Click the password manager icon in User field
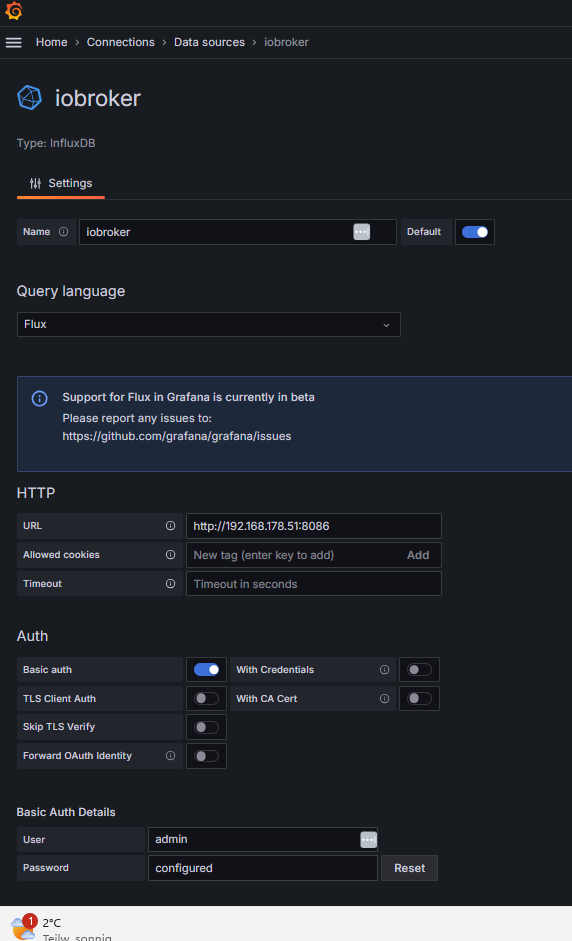The height and width of the screenshot is (941, 572). coord(368,840)
